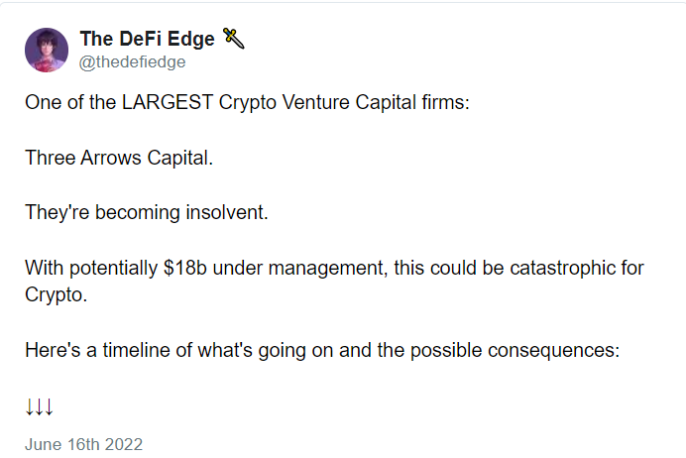Click the dagger emoji beside the name
Screen dimensions: 686x458
tap(234, 38)
